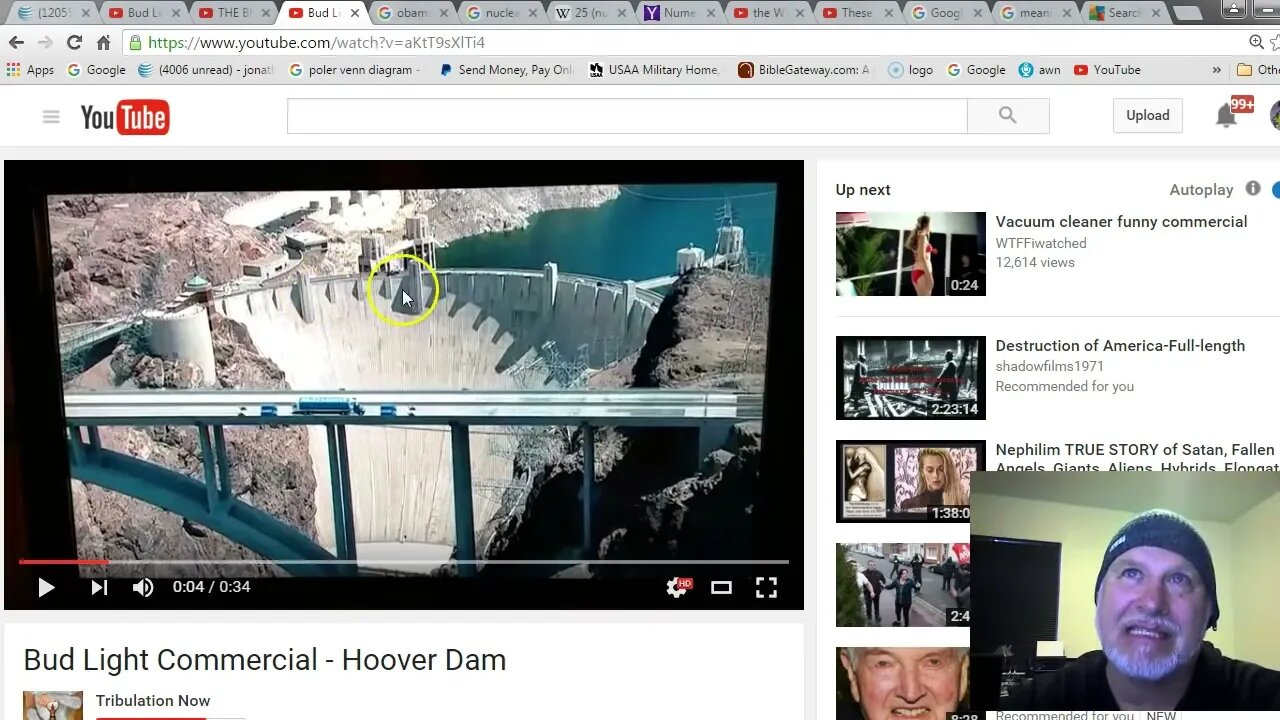Click the secure padlock icon
This screenshot has width=1280, height=720.
135,43
